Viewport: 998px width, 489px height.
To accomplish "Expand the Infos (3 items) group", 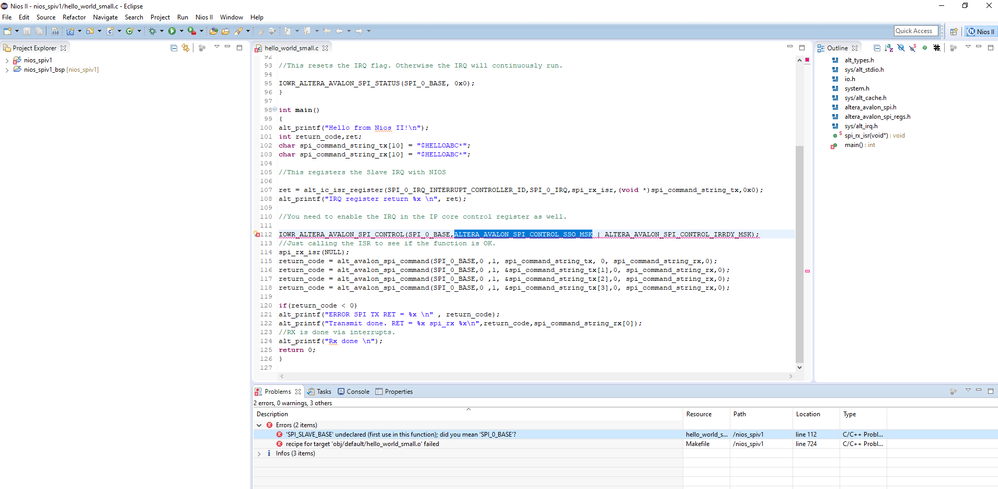I will (259, 453).
